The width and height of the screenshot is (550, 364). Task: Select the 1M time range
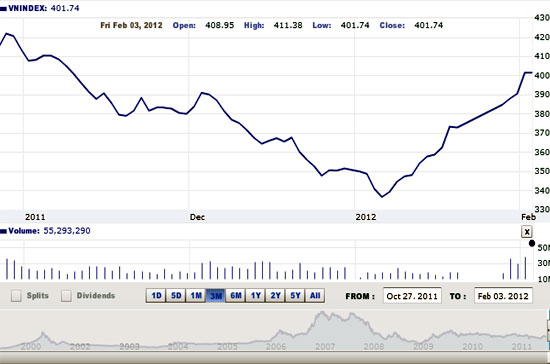pyautogui.click(x=196, y=296)
